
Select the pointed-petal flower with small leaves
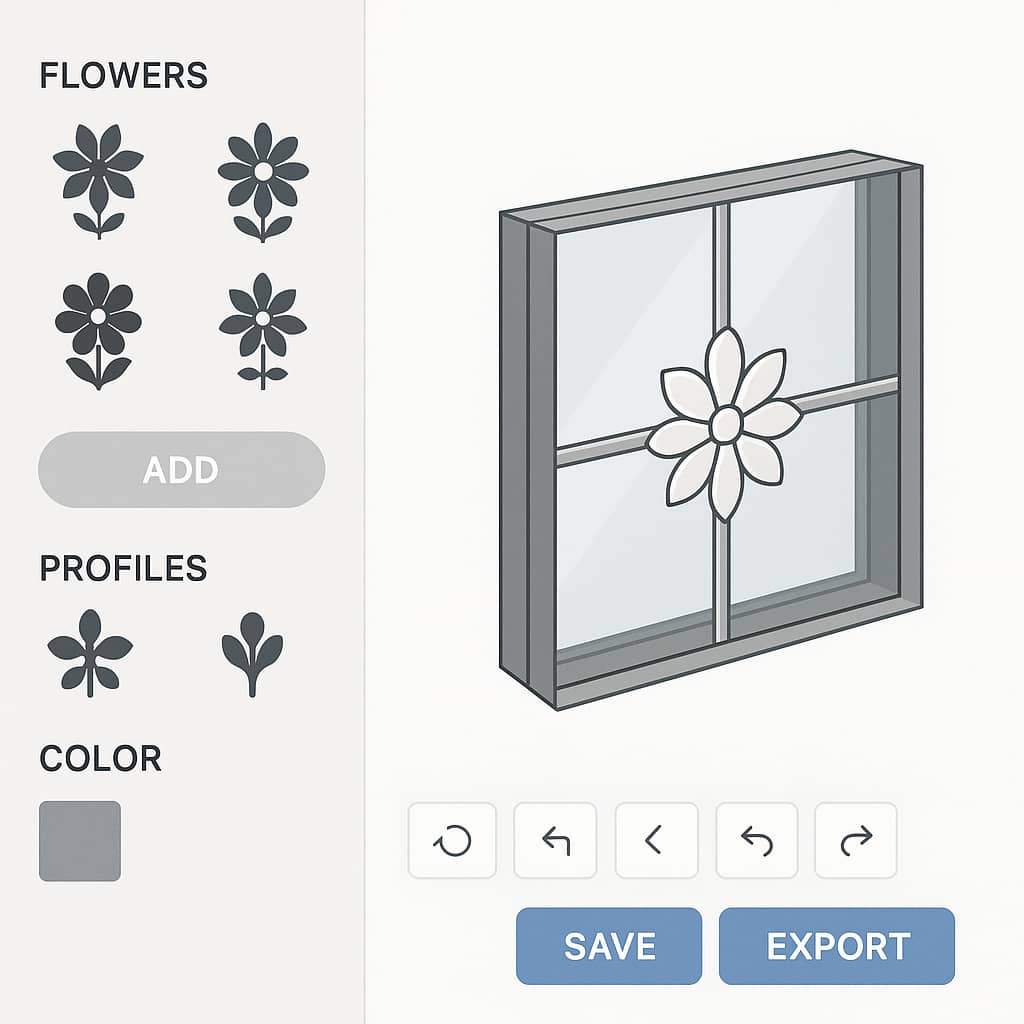click(x=263, y=331)
